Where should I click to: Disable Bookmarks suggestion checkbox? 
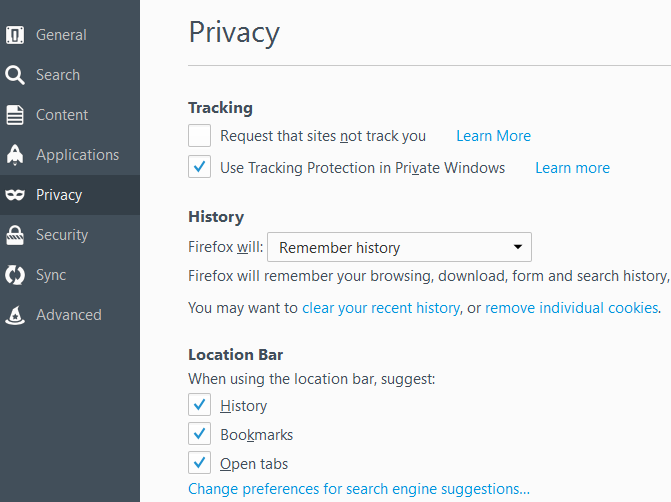tap(199, 434)
